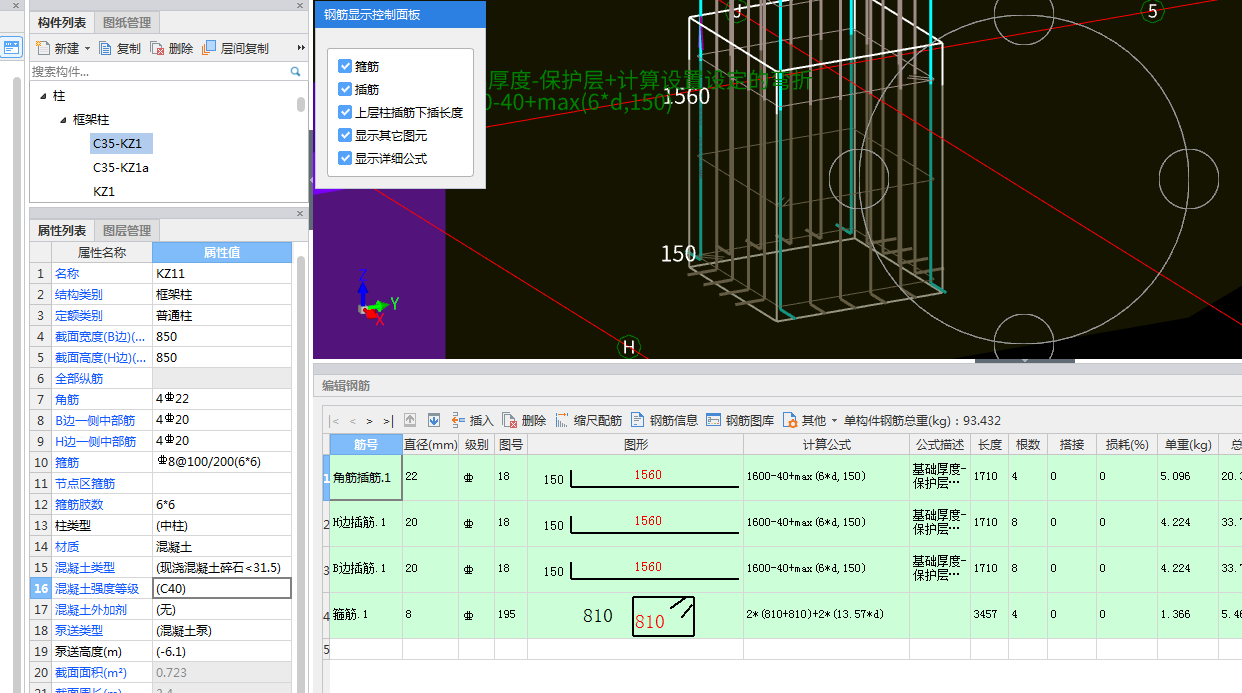This screenshot has width=1242, height=693.
Task: Click the move-up icon in rebar toolbar
Action: tap(410, 420)
